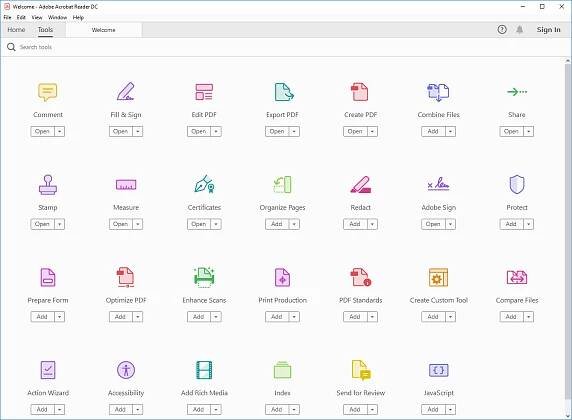Click the Edit PDF tool icon

204,92
